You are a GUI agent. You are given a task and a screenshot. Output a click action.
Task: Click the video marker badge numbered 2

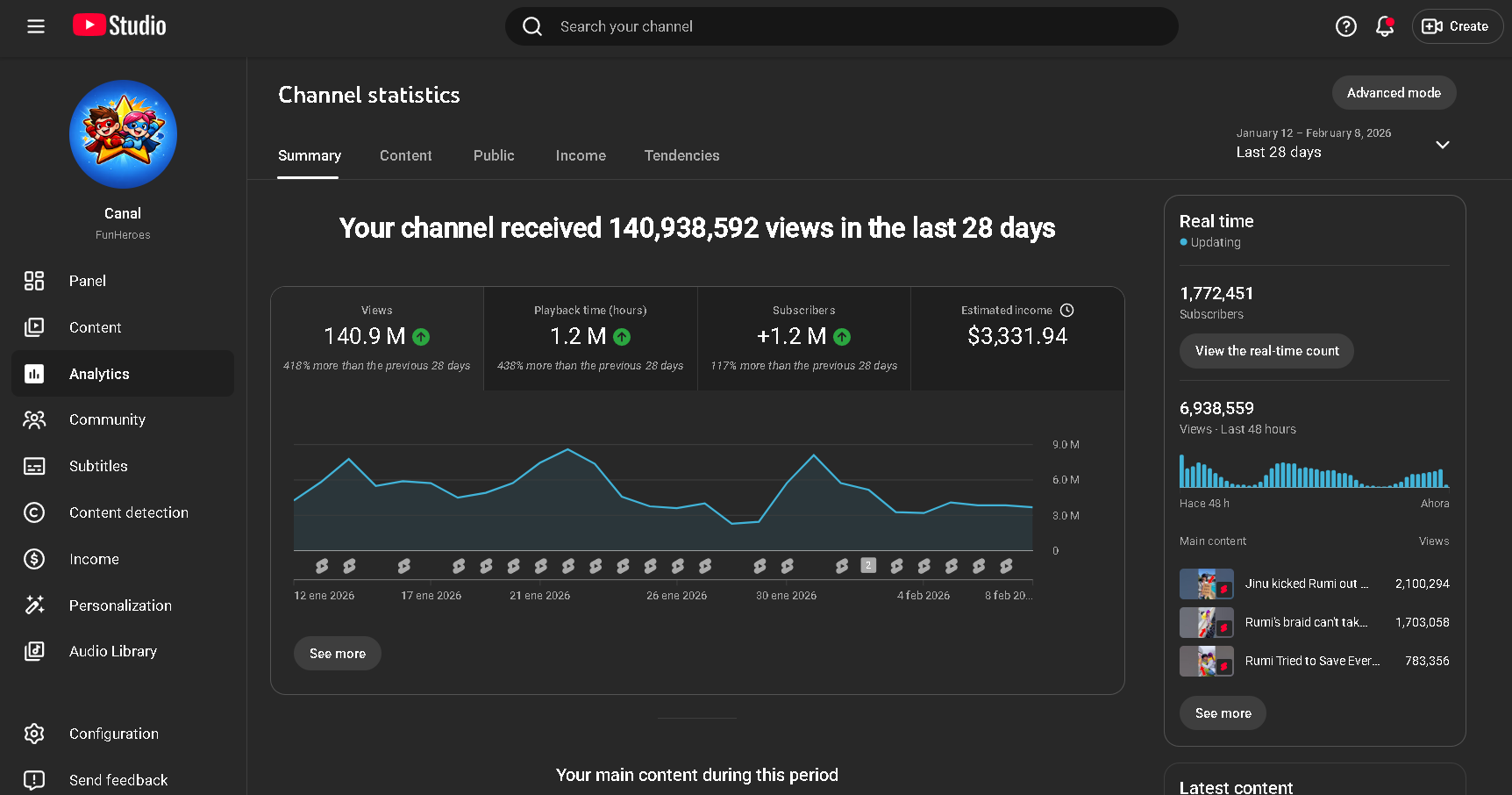868,565
